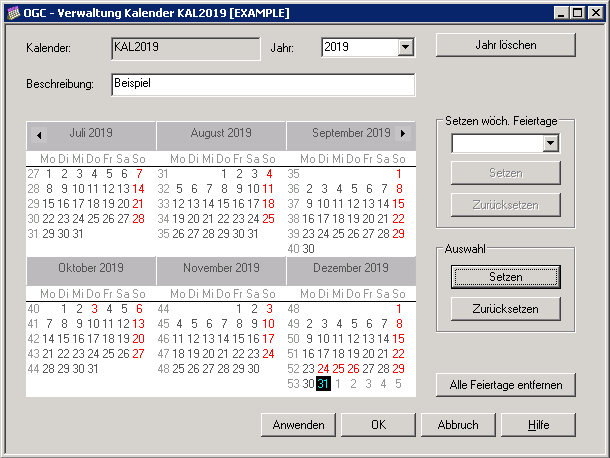Select August 1 in the calendar
Viewport: 610px width, 458px height.
tap(224, 174)
